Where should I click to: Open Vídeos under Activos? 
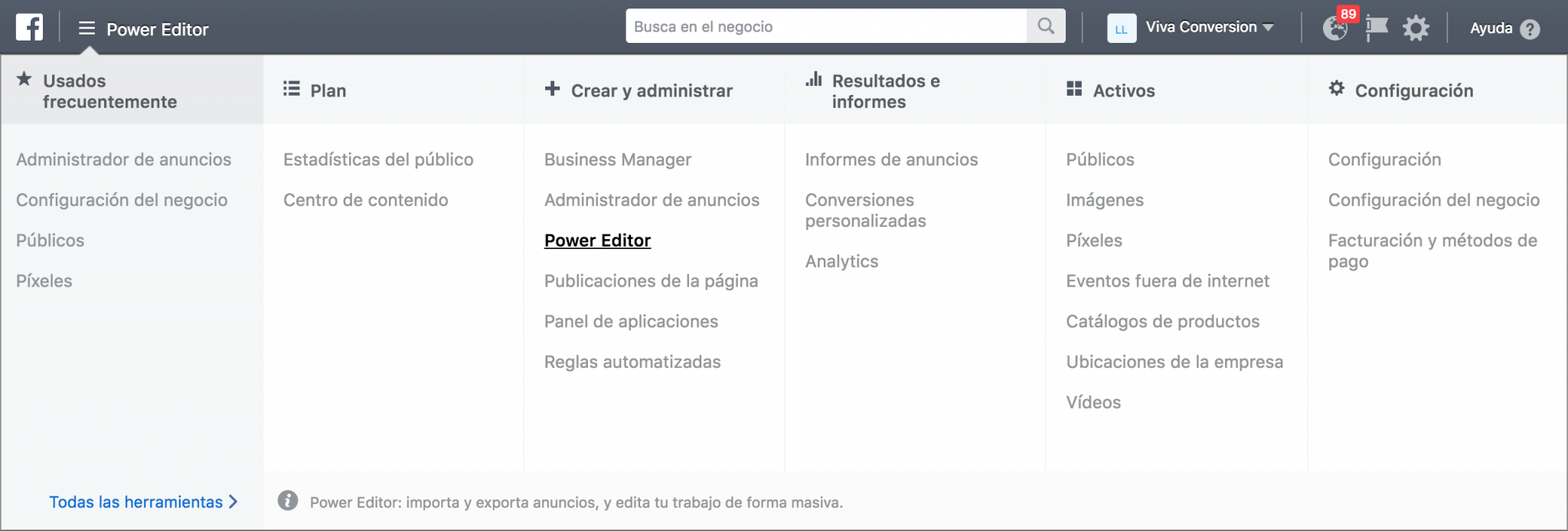click(1093, 402)
